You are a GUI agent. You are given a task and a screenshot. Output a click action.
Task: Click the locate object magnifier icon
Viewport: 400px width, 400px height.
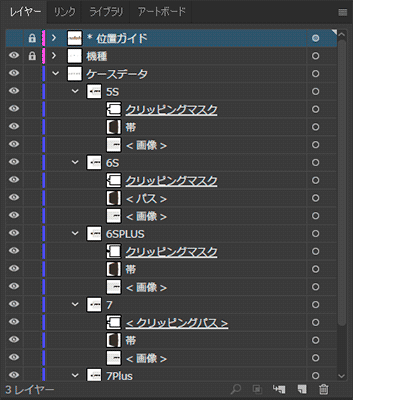(x=236, y=389)
